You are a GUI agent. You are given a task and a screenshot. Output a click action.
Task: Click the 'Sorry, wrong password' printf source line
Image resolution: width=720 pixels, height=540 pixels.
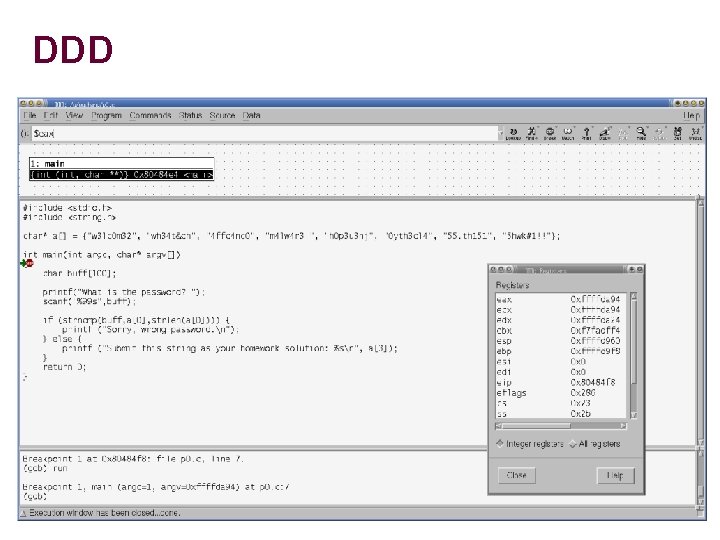[150, 330]
